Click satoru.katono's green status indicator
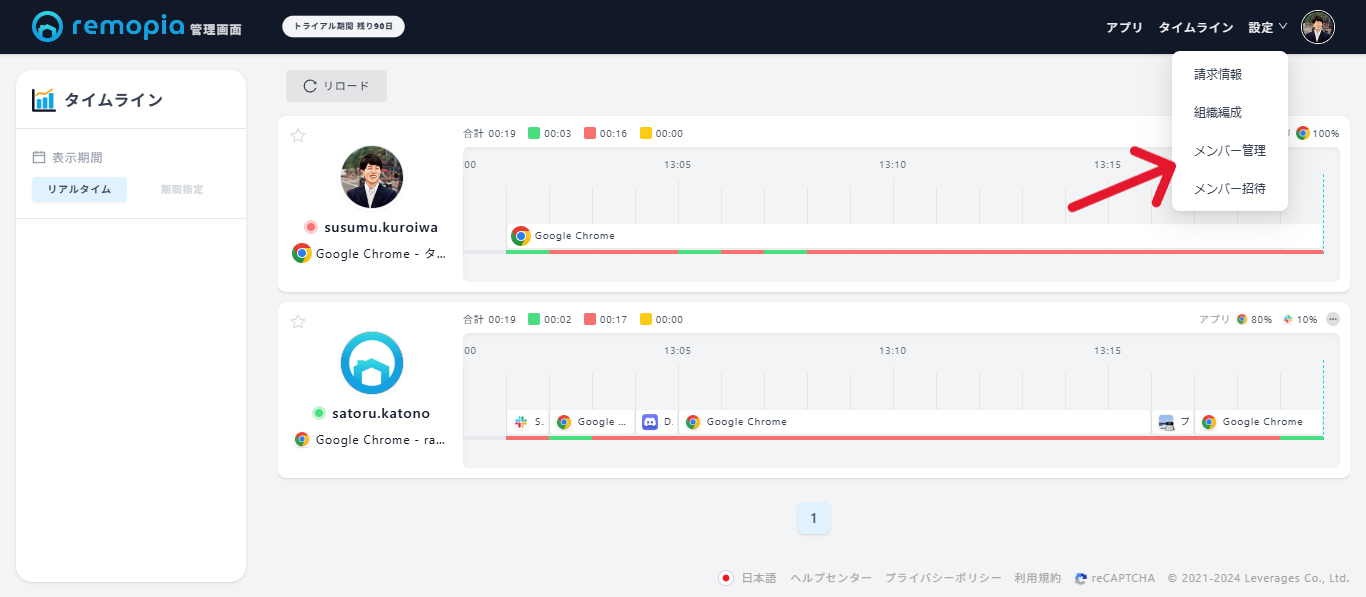The image size is (1366, 597). point(319,413)
